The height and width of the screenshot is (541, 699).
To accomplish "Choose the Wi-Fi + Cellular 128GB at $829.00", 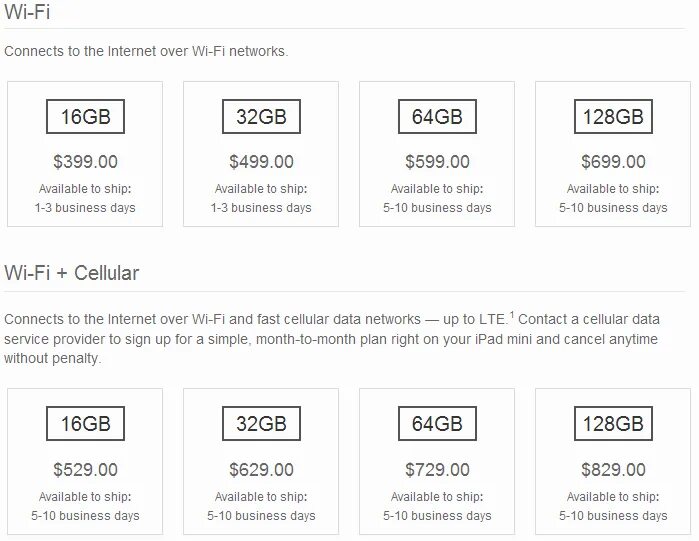I will coord(613,461).
